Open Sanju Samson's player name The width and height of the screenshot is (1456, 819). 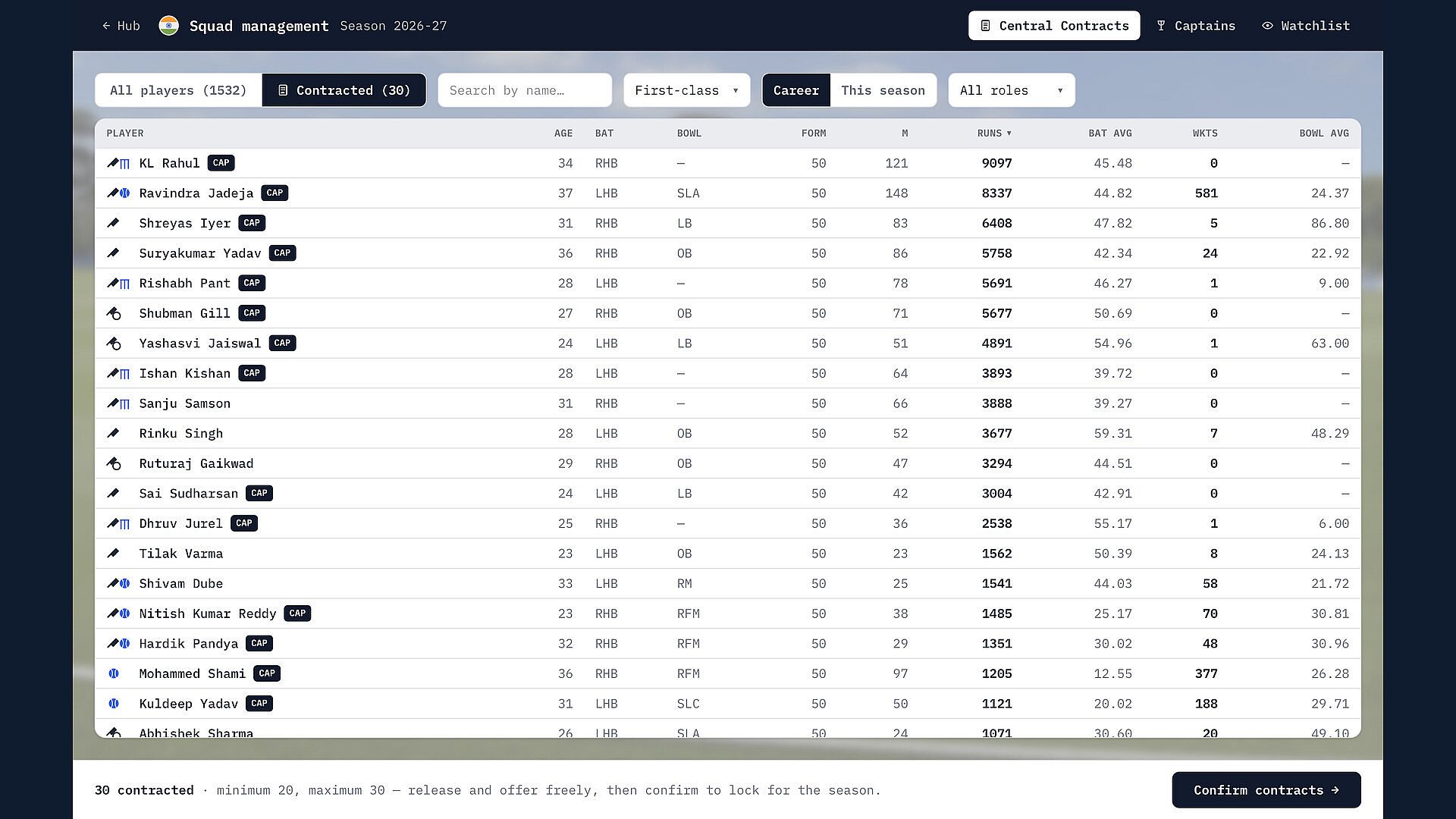point(185,403)
